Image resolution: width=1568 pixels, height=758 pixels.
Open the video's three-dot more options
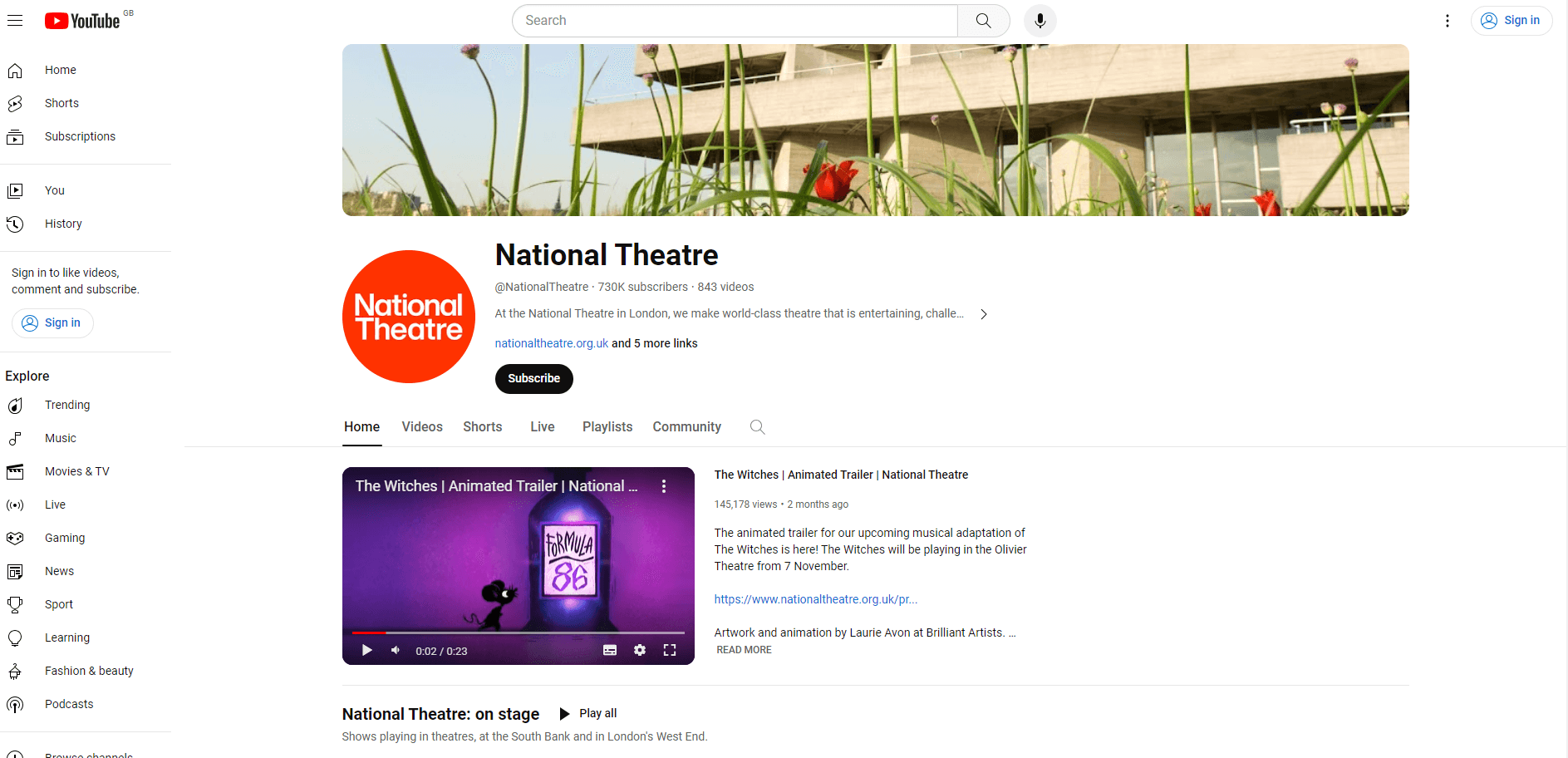point(663,486)
